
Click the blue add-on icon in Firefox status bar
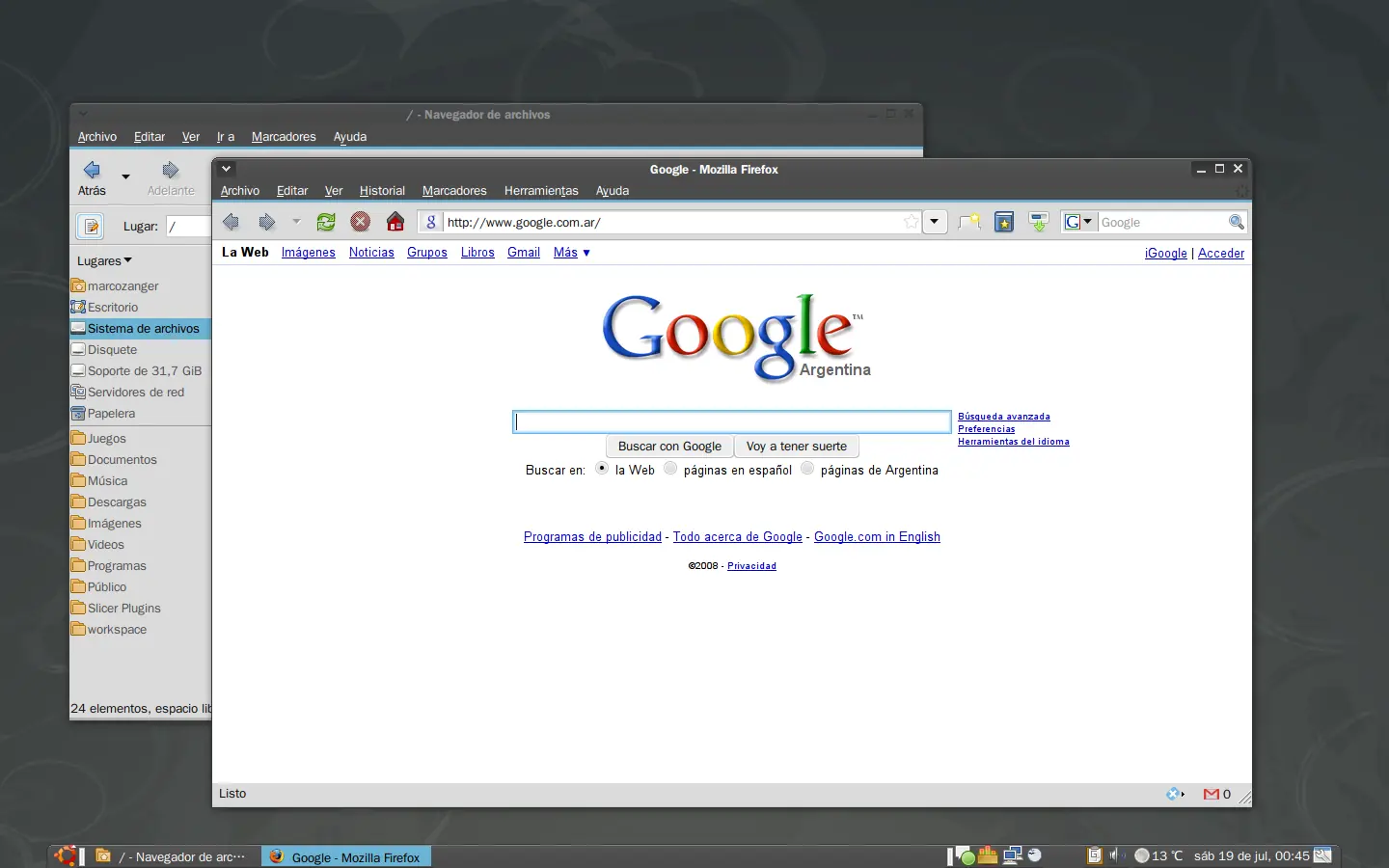pyautogui.click(x=1174, y=794)
